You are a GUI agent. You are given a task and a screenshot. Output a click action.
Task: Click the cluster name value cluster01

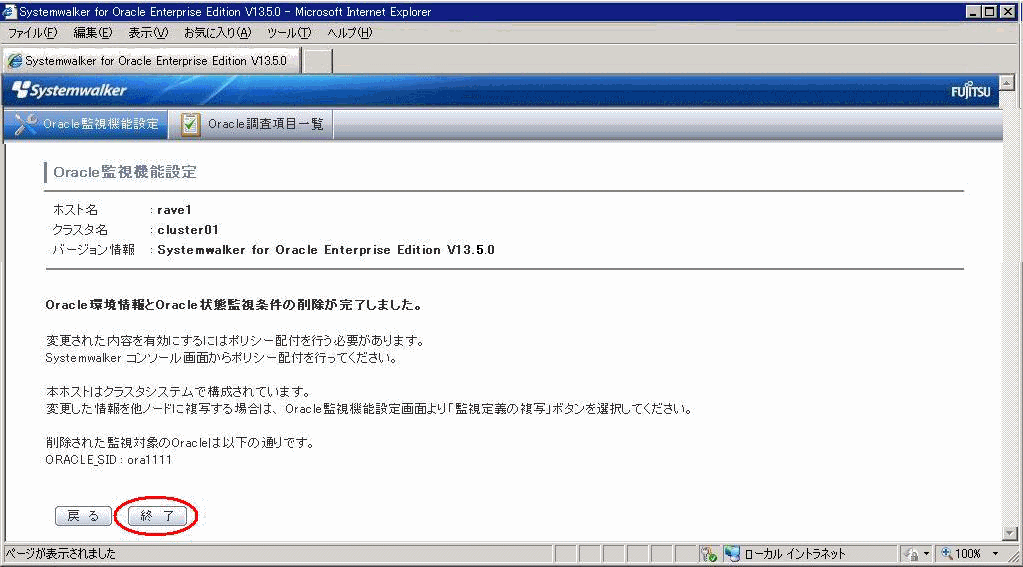coord(188,230)
